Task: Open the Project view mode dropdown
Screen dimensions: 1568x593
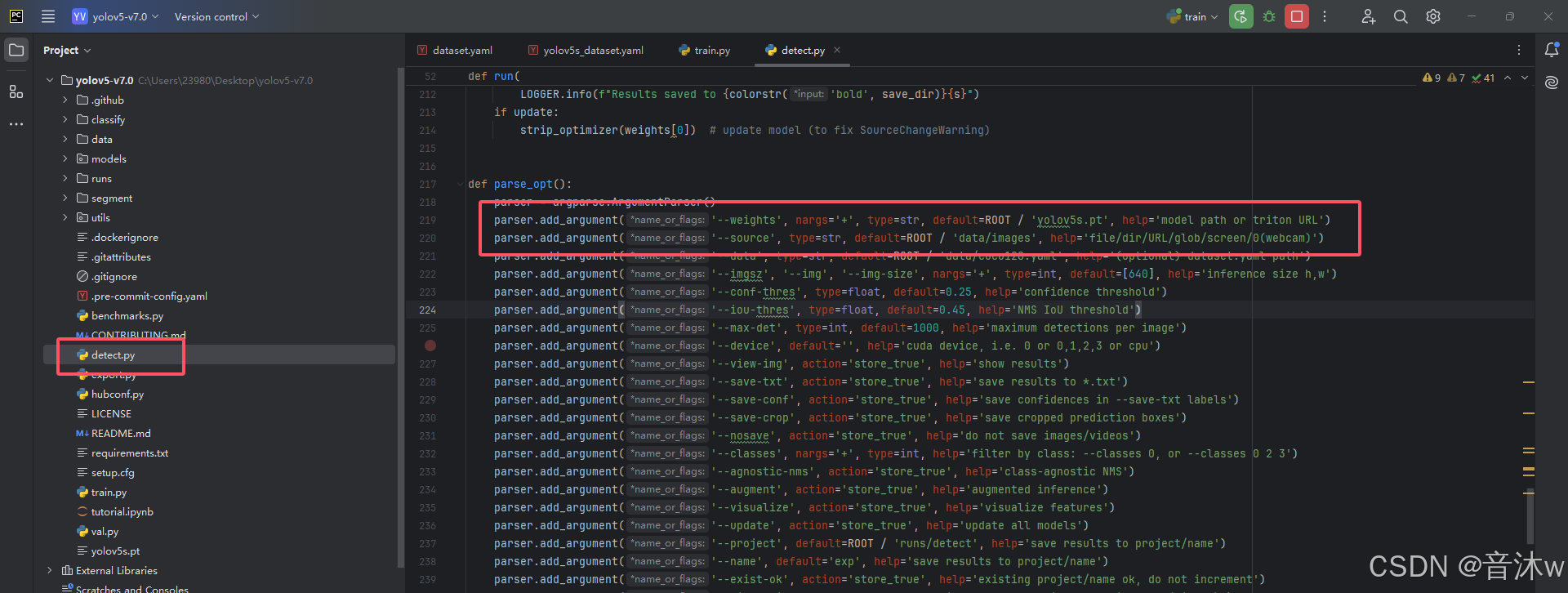Action: pyautogui.click(x=67, y=50)
